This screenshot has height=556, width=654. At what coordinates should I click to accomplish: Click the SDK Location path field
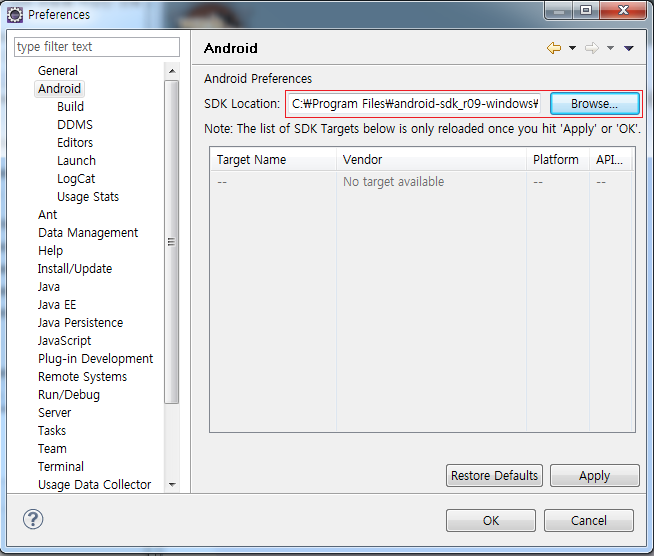[415, 103]
